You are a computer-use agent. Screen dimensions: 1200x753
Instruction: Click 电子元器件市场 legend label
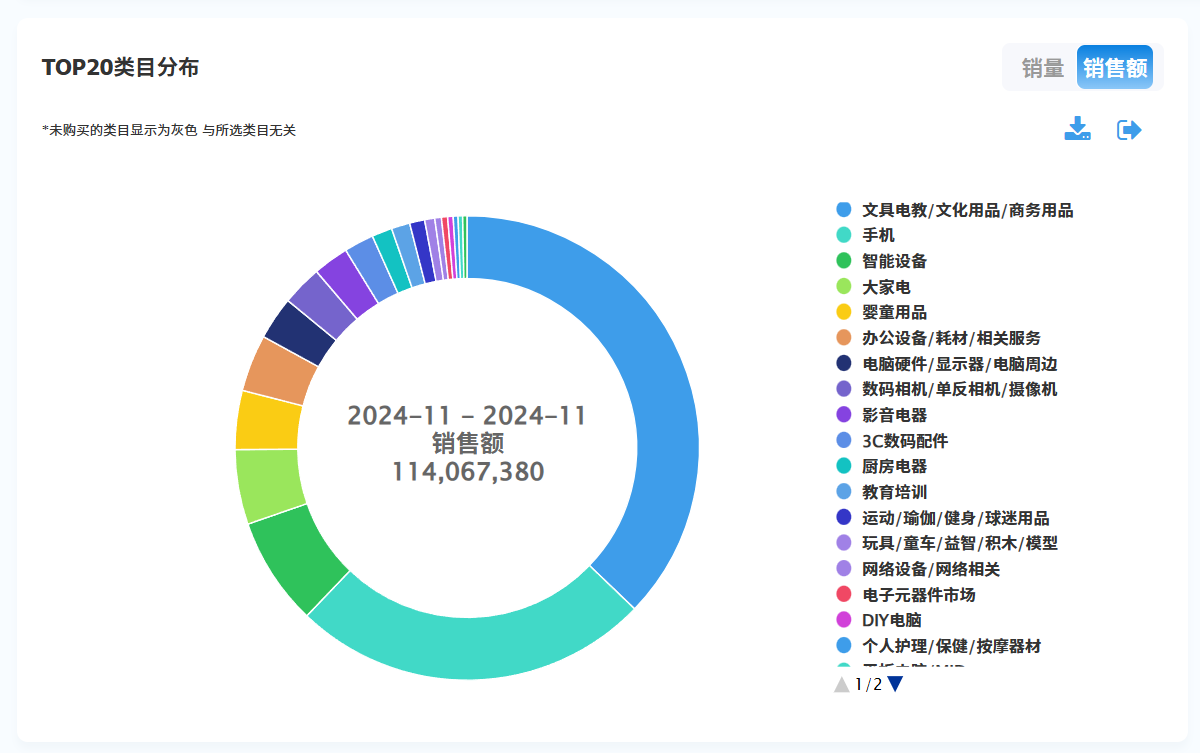click(919, 595)
